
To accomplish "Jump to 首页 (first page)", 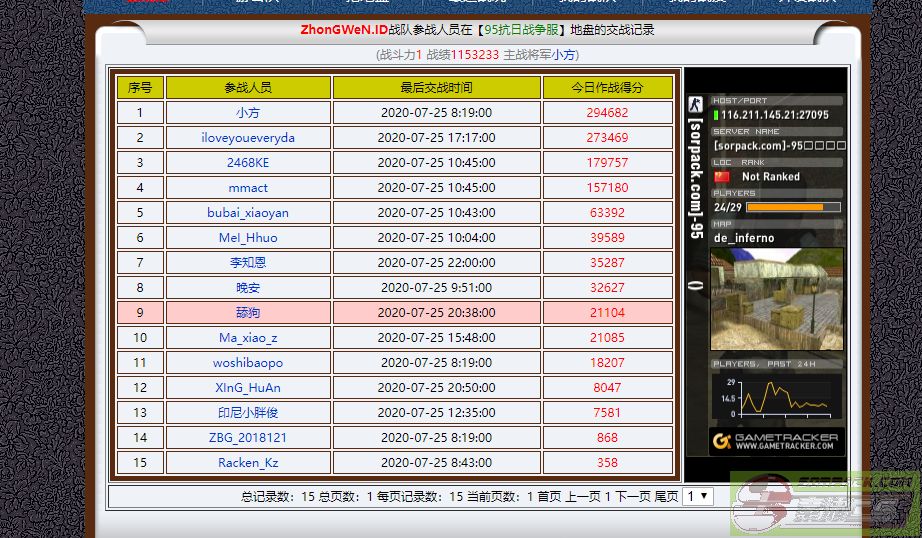I will point(549,496).
